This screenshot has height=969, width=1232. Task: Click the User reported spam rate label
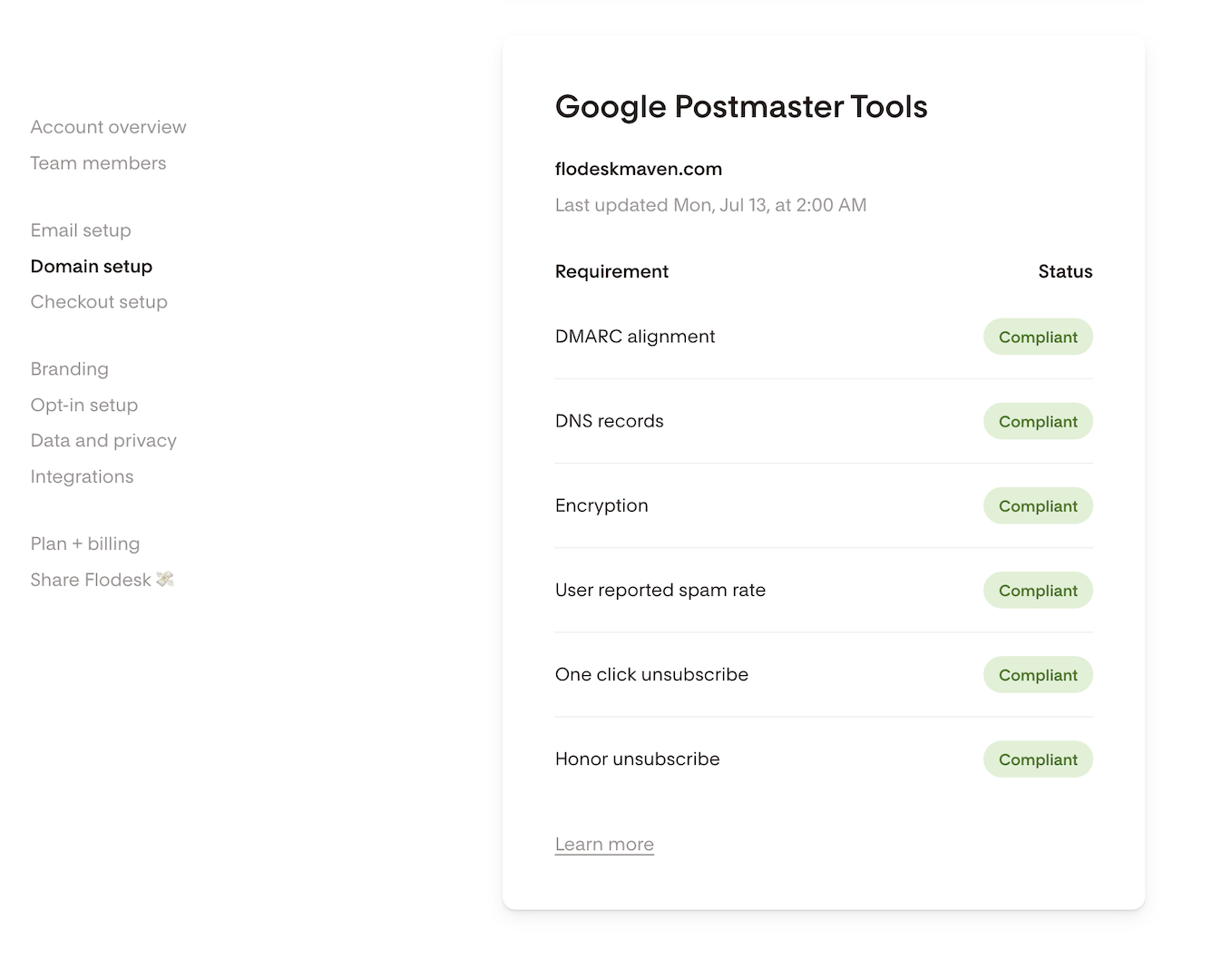click(660, 590)
